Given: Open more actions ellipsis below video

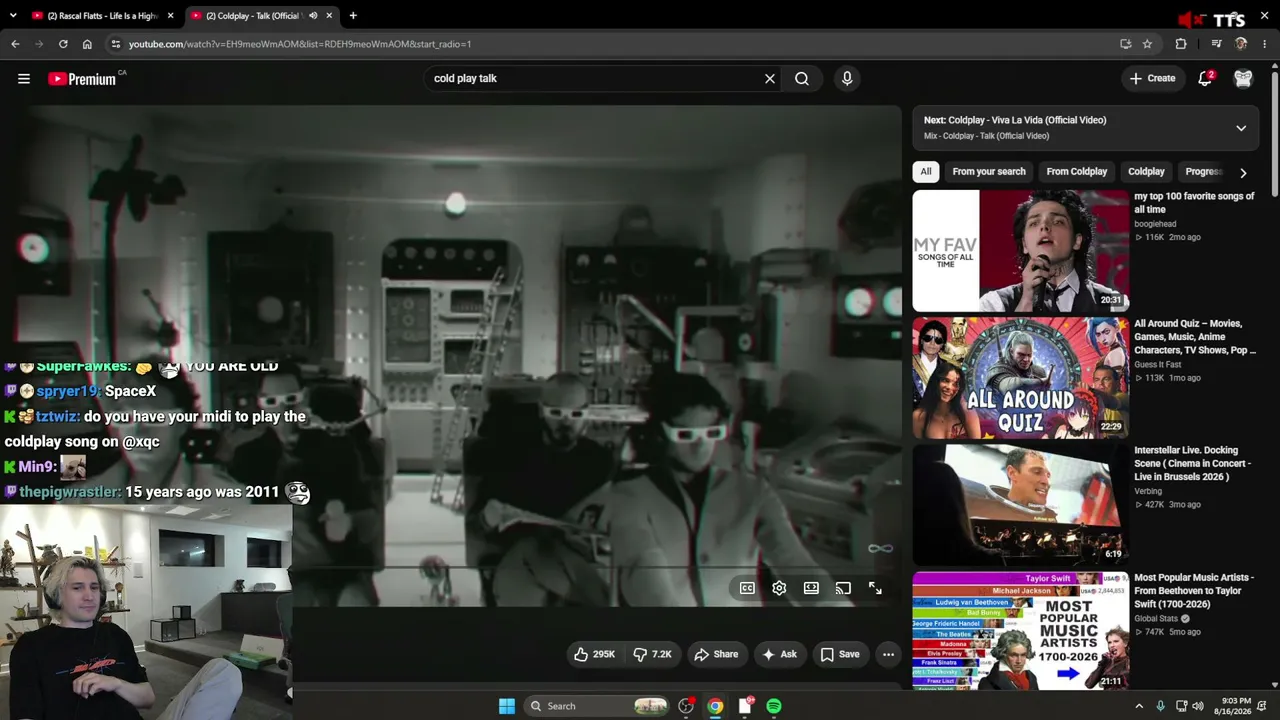Looking at the screenshot, I should [888, 654].
